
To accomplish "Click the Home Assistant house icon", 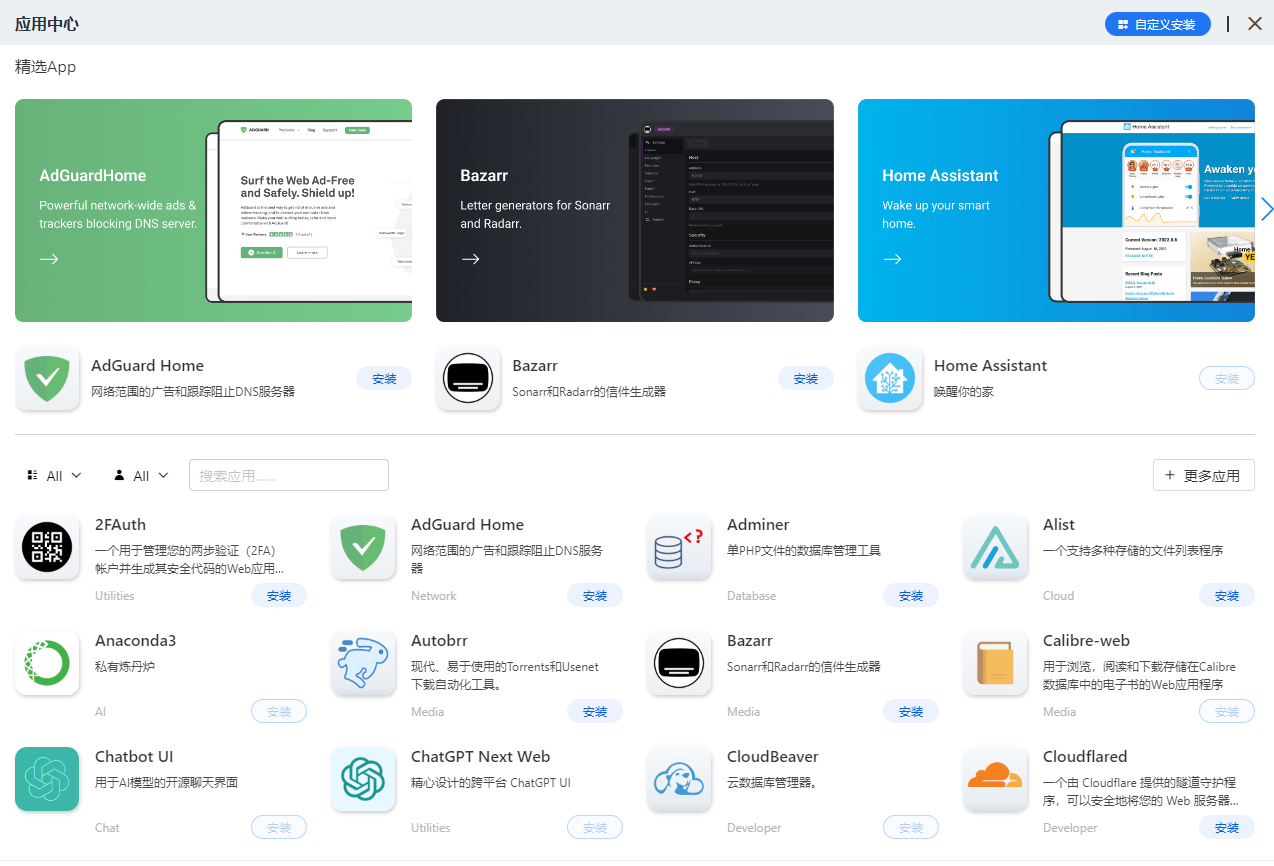I will (x=890, y=378).
